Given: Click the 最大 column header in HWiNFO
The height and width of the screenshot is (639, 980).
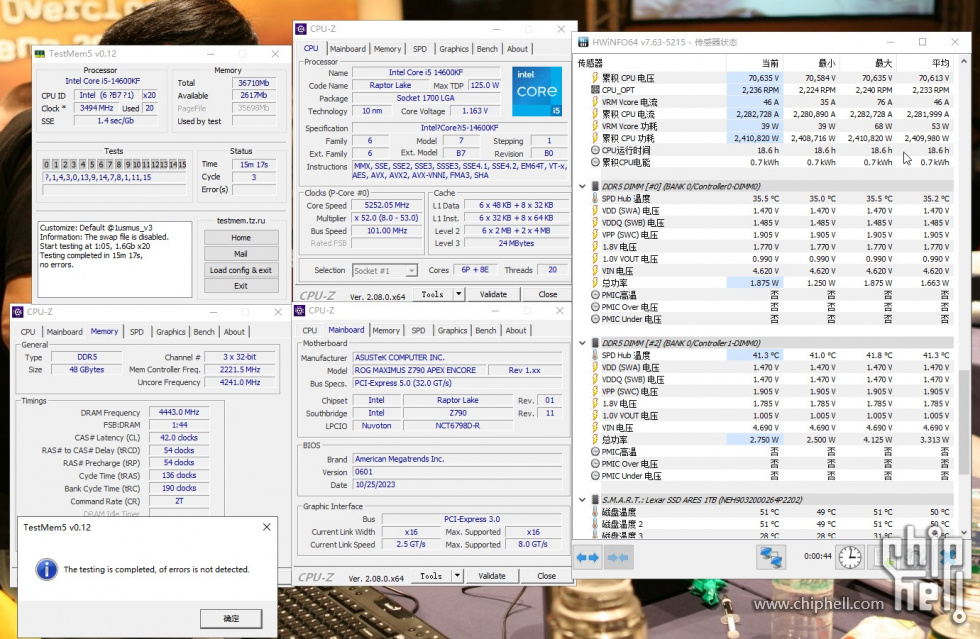Looking at the screenshot, I should (868, 63).
